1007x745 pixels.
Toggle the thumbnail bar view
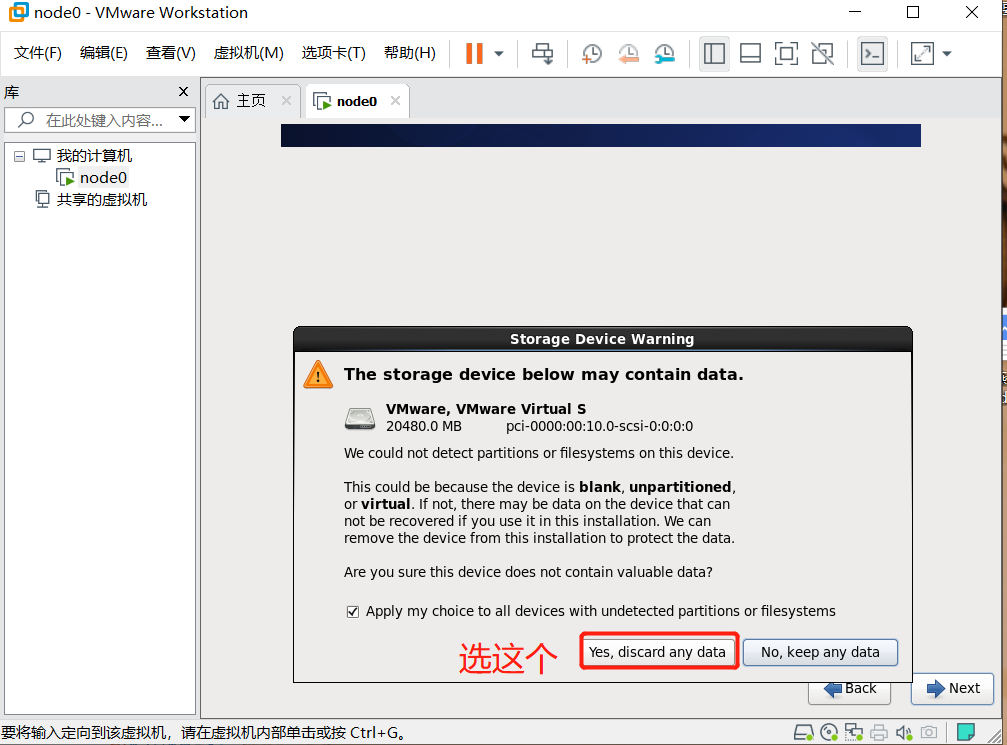click(750, 53)
